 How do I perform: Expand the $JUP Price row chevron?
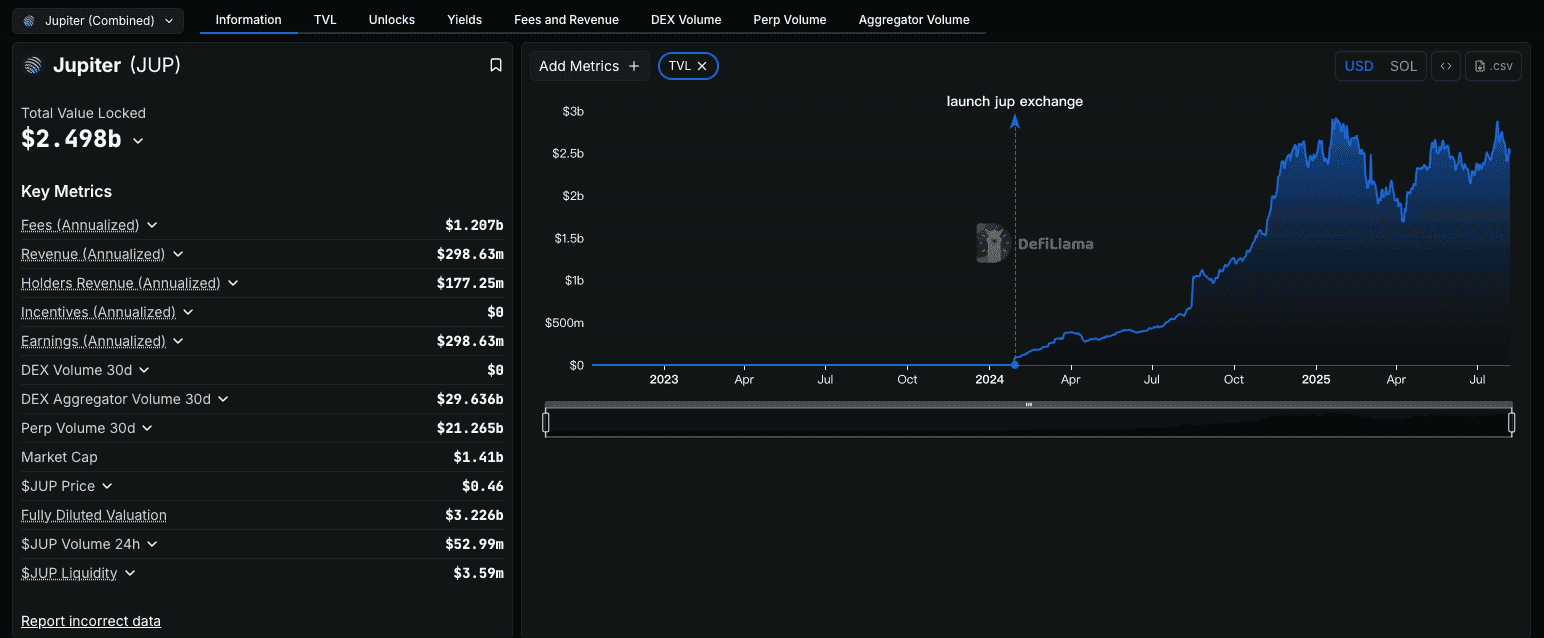pyautogui.click(x=107, y=486)
